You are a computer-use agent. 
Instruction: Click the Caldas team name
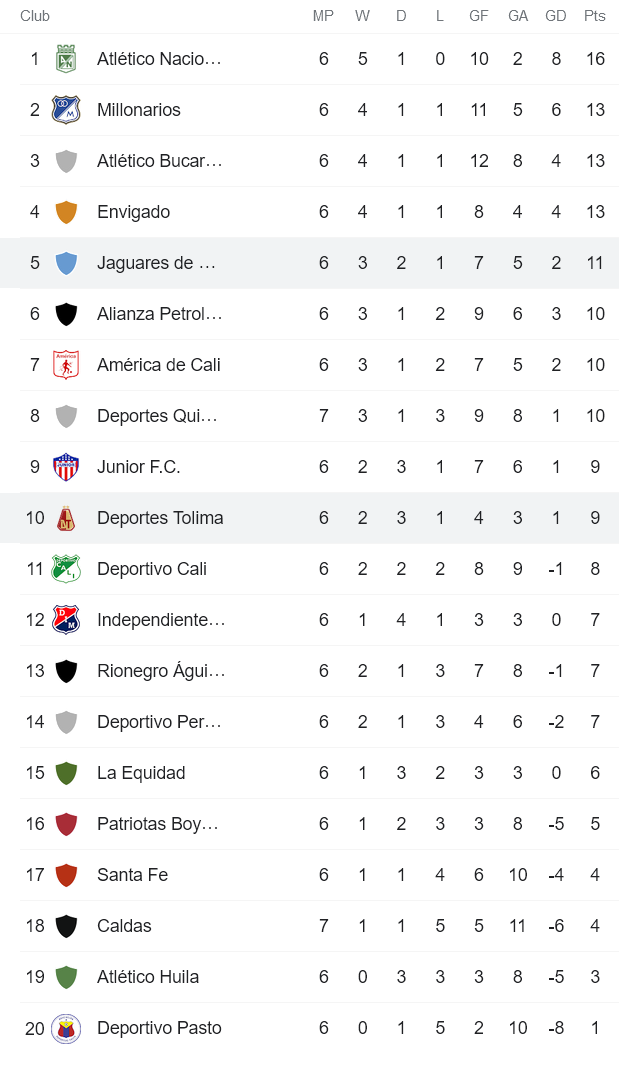[124, 925]
